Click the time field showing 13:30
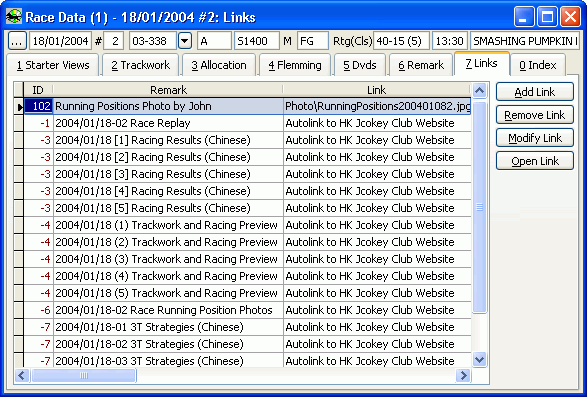587x397 pixels. coord(450,41)
